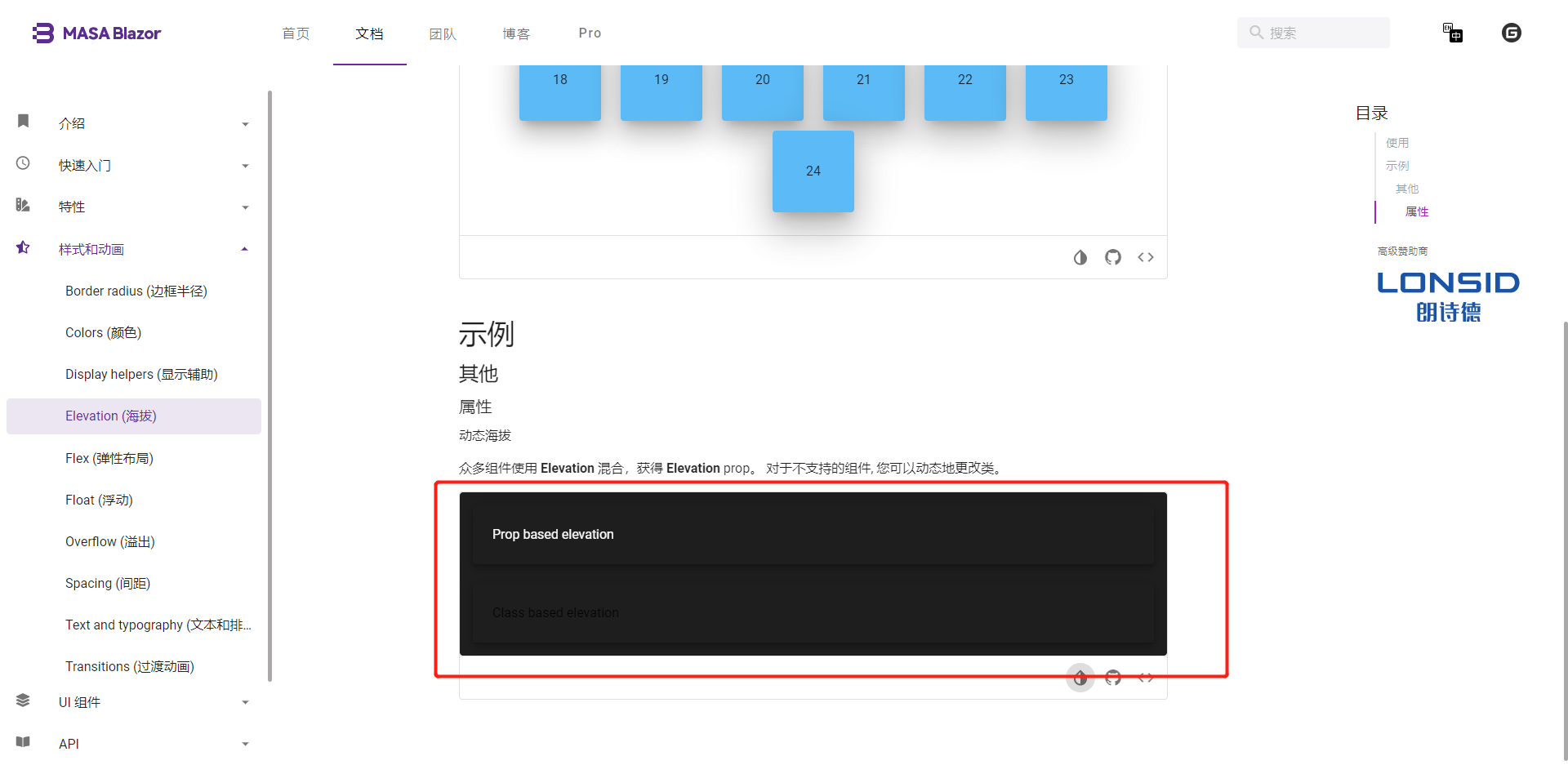Open Transitions (过渡动画) page
This screenshot has height=765, width=1568.
134,667
